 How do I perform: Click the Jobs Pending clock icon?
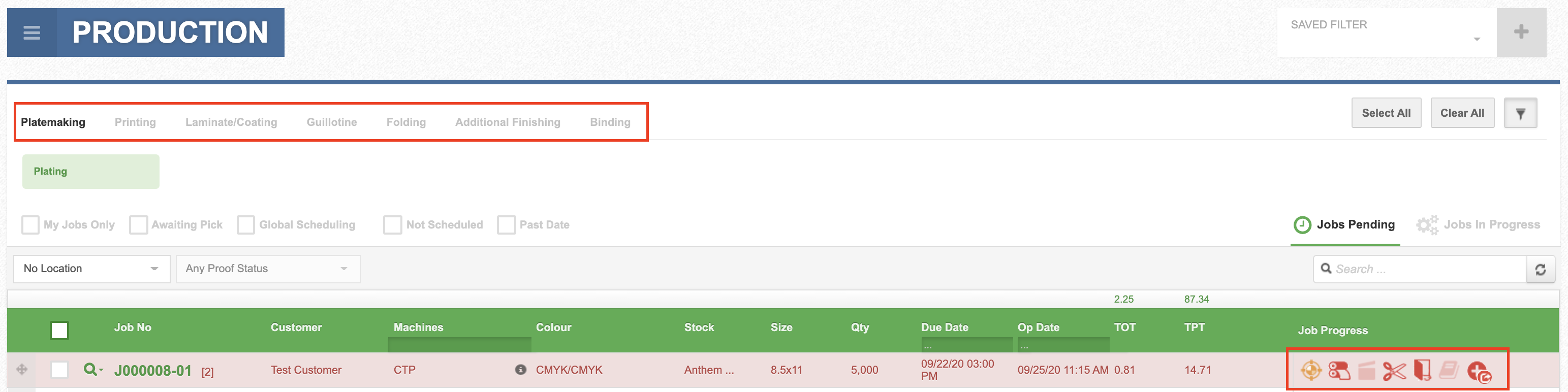[1301, 224]
